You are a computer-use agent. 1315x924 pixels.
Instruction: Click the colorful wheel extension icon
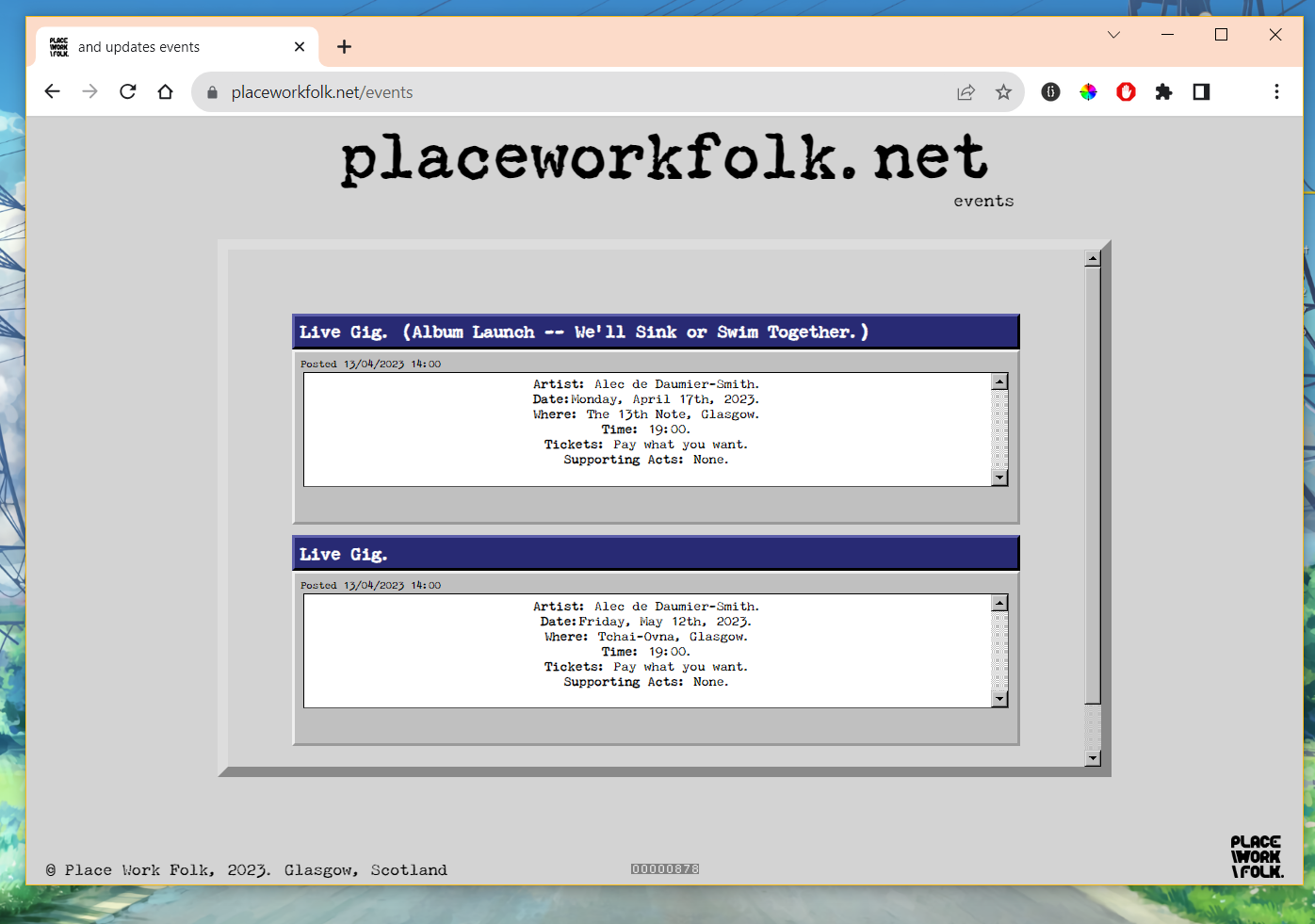[1088, 91]
